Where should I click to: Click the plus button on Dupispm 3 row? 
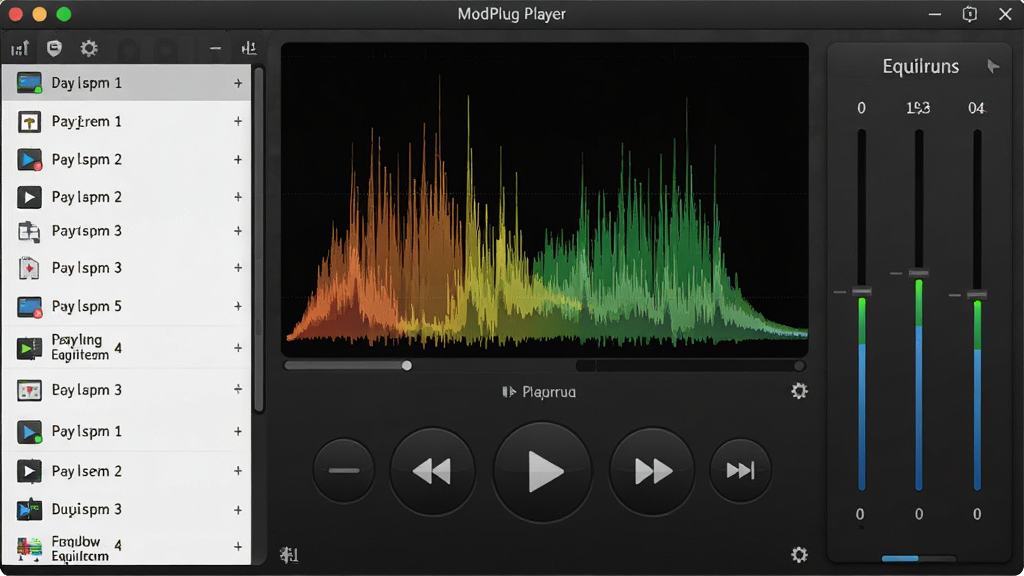tap(238, 509)
